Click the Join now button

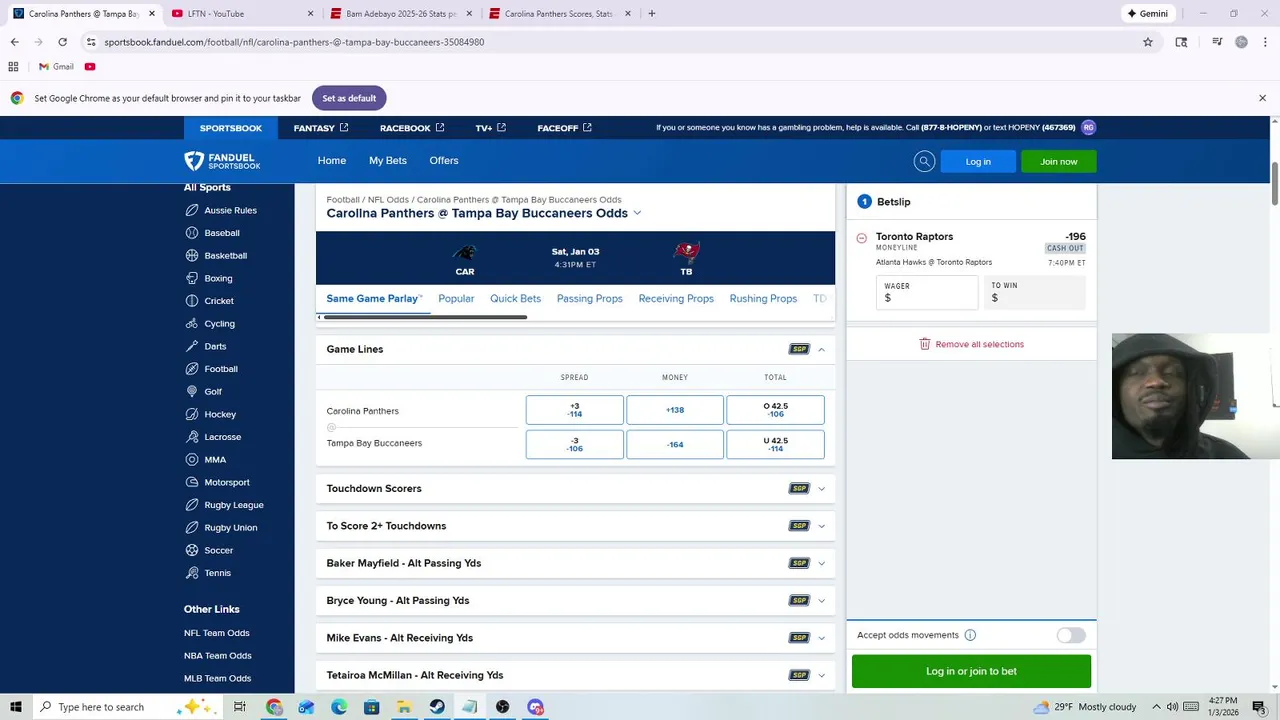pos(1058,161)
